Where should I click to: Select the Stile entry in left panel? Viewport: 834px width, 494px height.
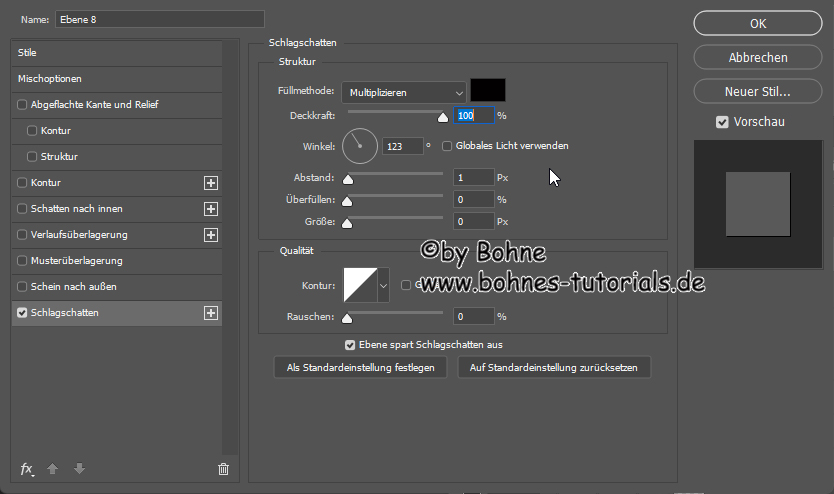[28, 52]
